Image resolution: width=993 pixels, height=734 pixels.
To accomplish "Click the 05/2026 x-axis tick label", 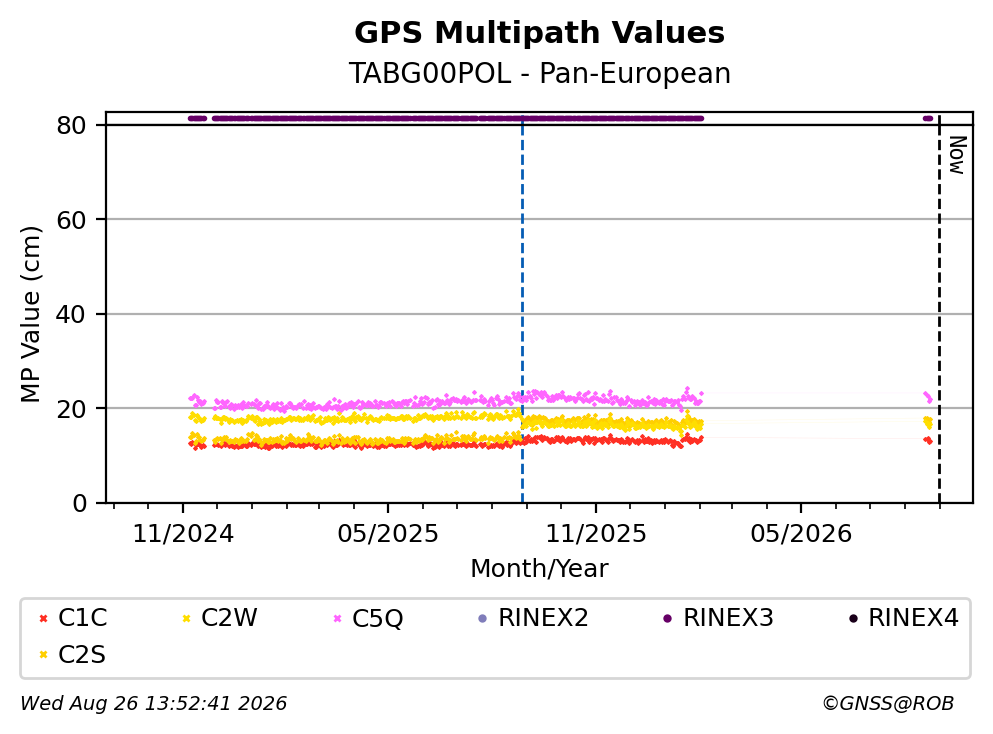I will (x=801, y=535).
